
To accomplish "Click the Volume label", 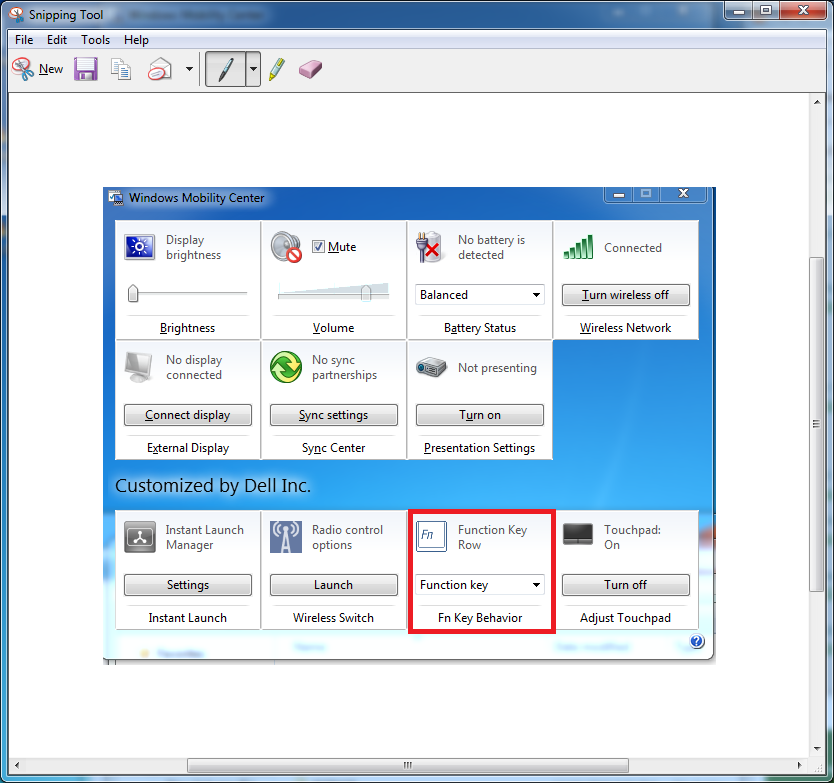I will pyautogui.click(x=333, y=328).
